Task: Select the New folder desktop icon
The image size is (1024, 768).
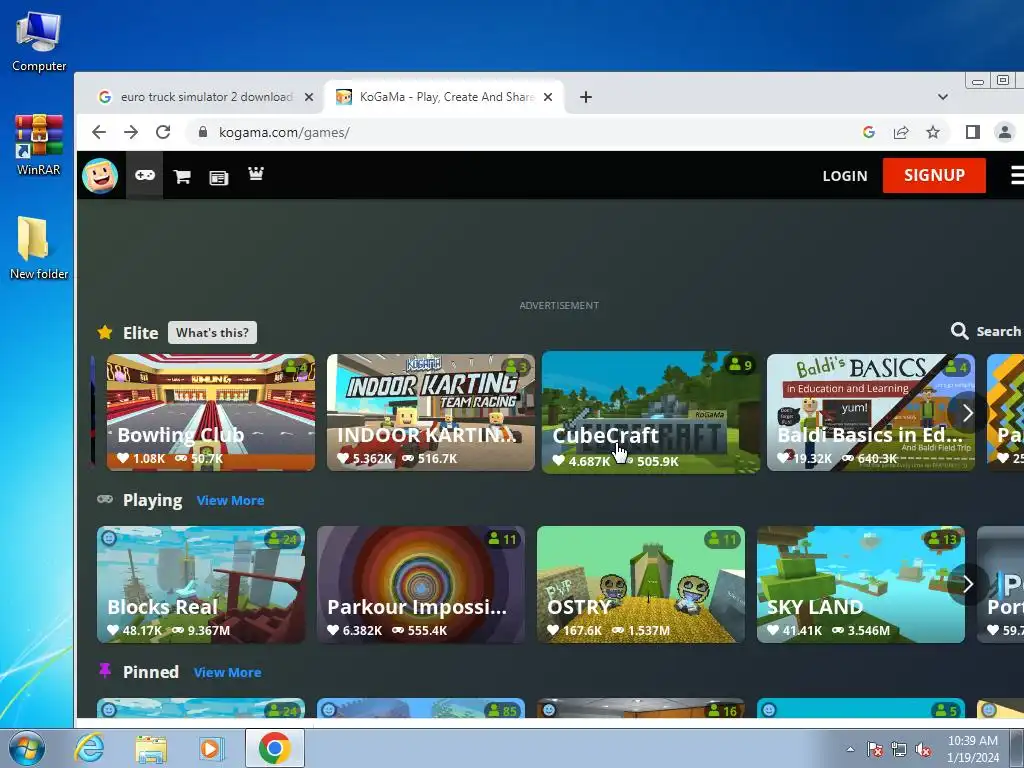Action: coord(39,248)
